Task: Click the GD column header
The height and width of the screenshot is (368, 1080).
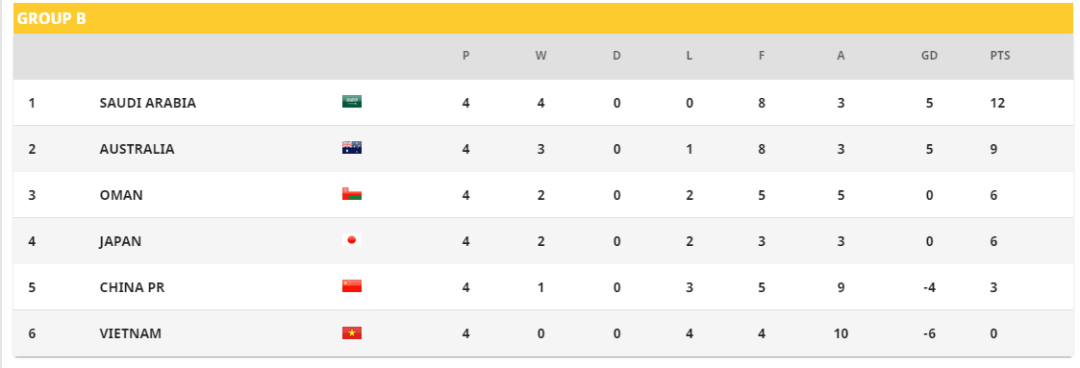Action: point(929,56)
